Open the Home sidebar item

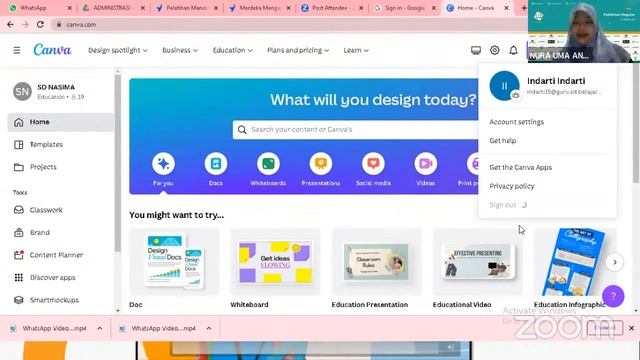point(60,122)
